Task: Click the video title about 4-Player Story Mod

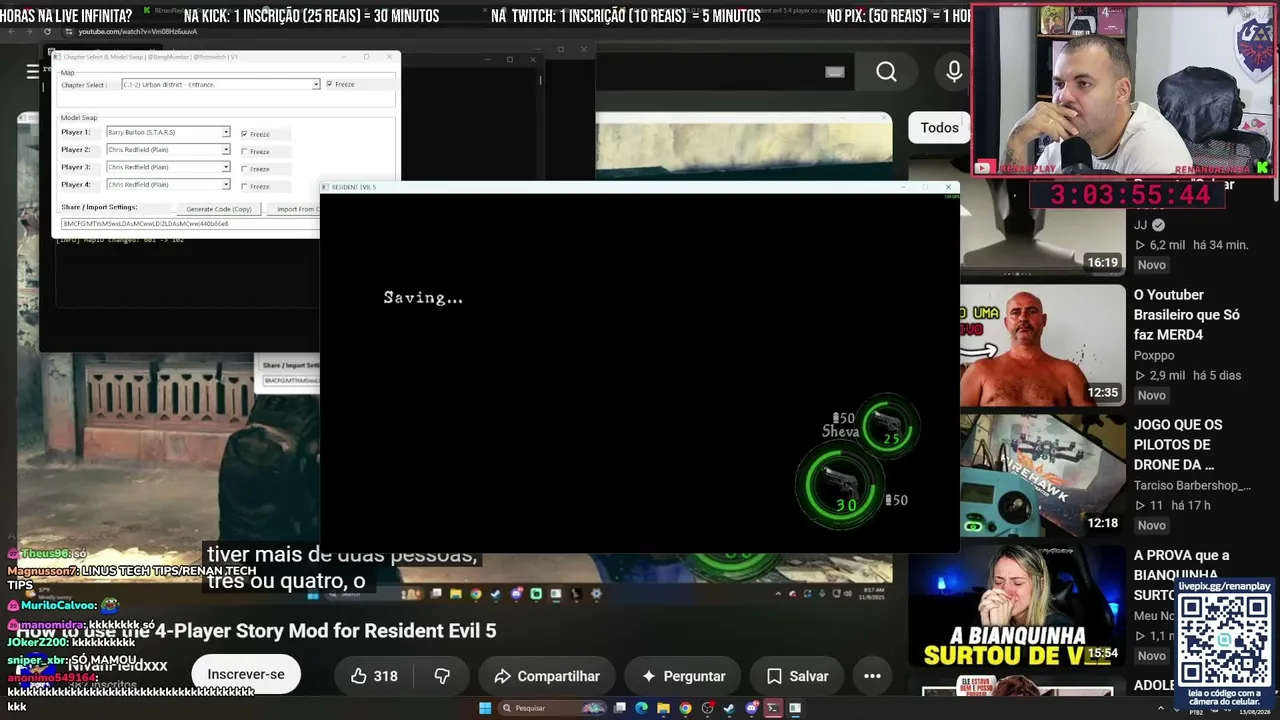Action: point(256,631)
